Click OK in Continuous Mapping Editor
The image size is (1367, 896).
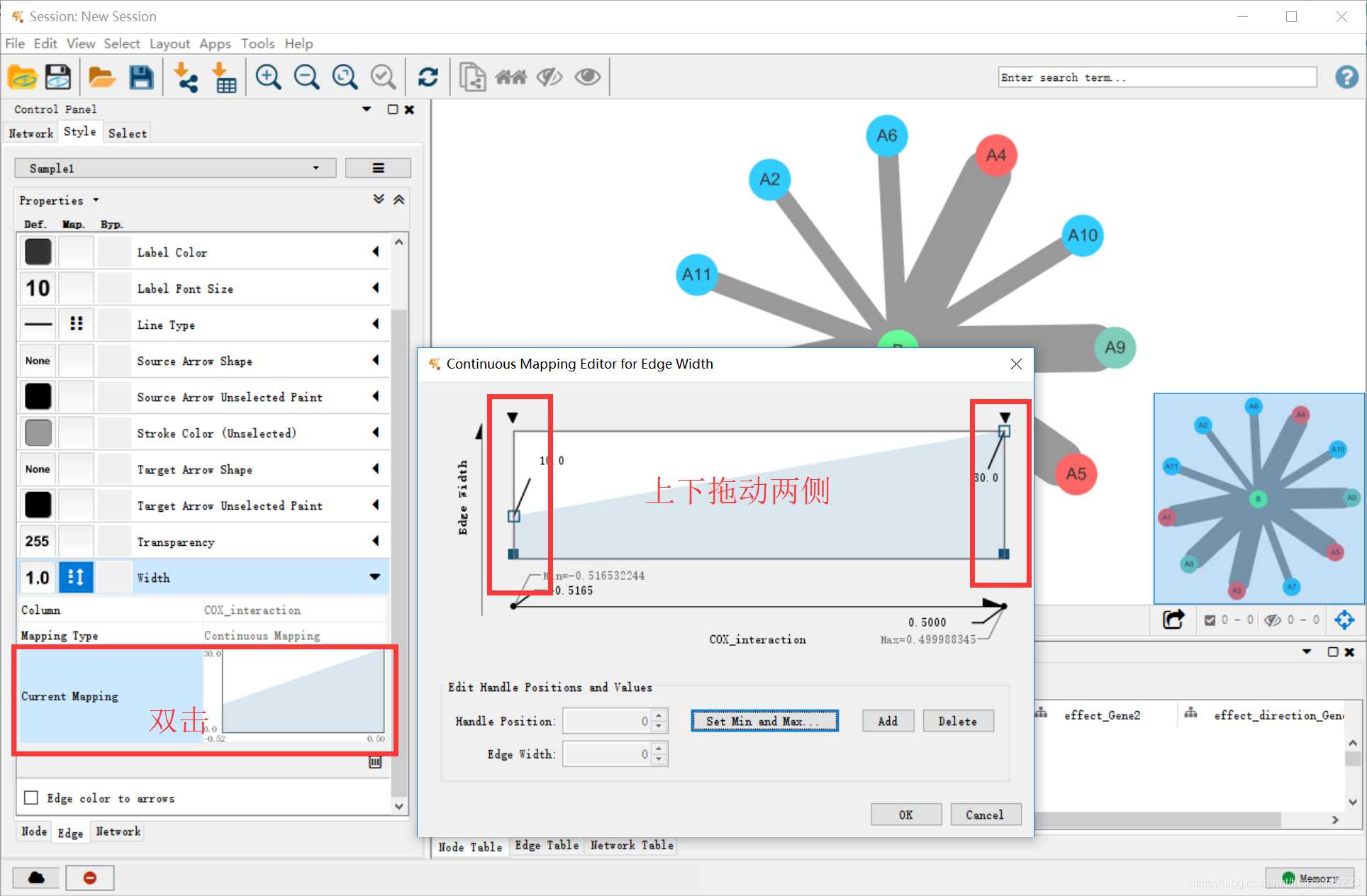(905, 814)
